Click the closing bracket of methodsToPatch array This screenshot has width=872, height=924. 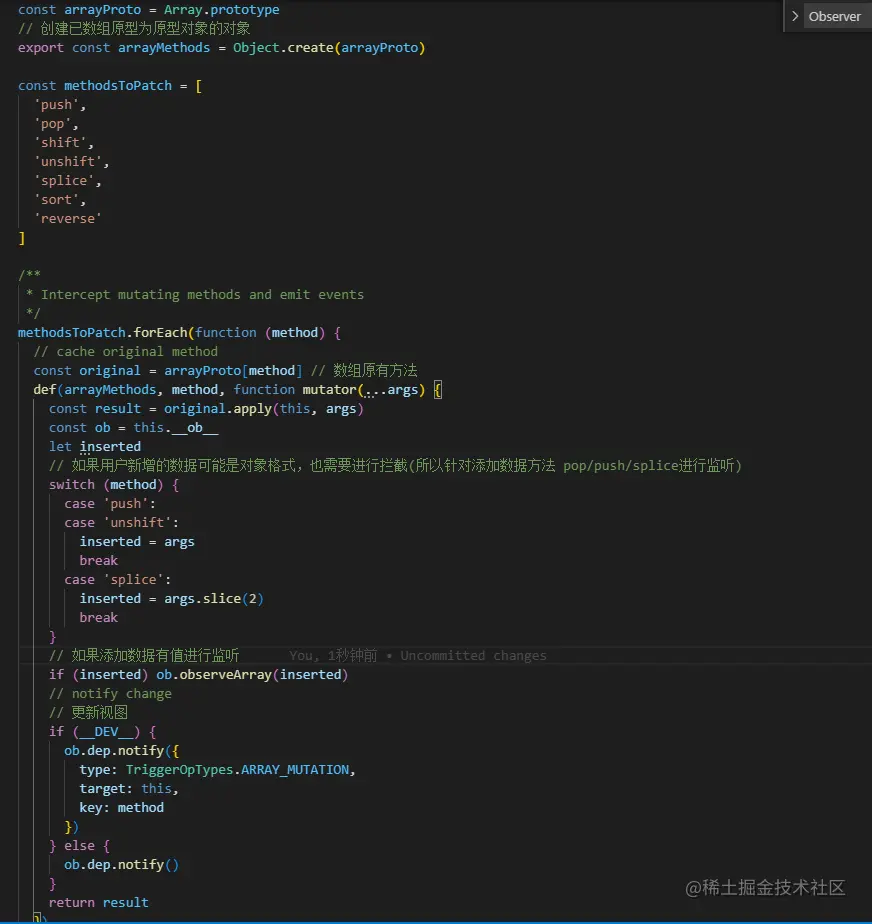(x=22, y=238)
